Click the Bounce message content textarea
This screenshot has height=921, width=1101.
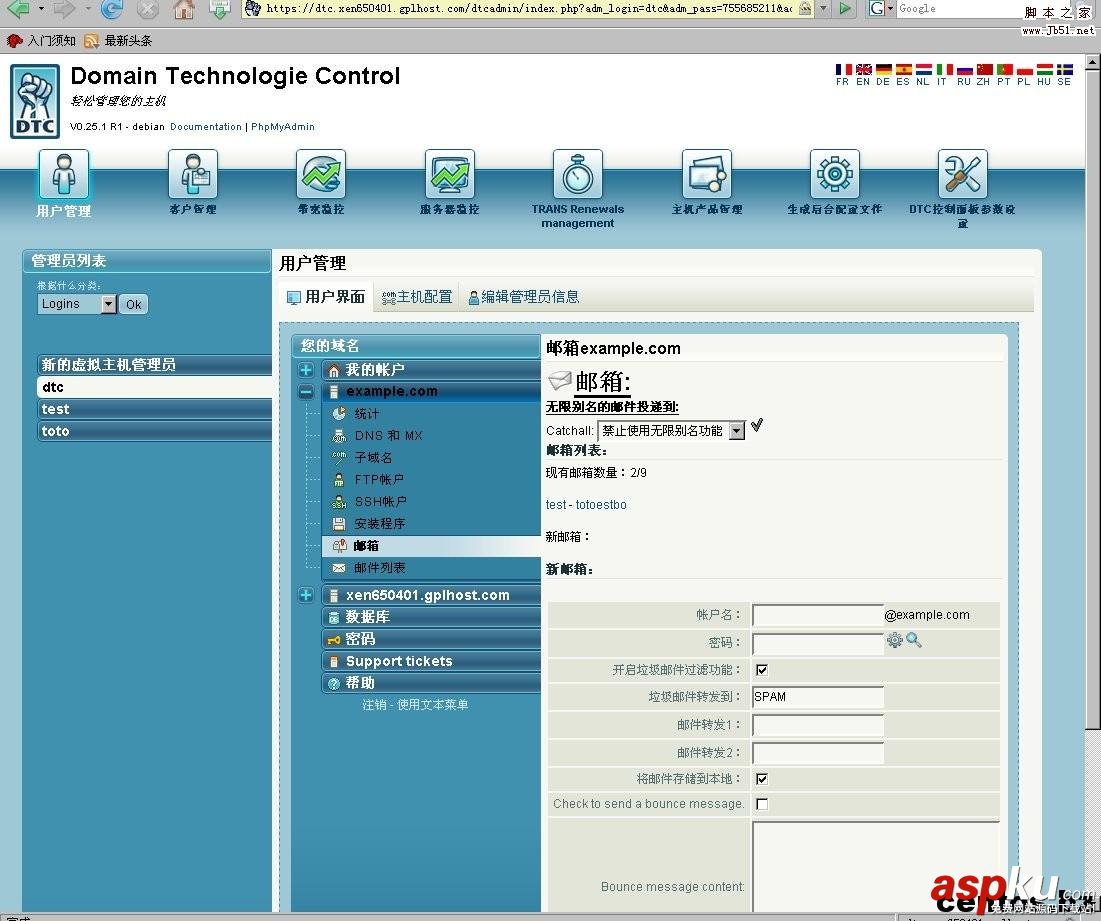[x=875, y=867]
